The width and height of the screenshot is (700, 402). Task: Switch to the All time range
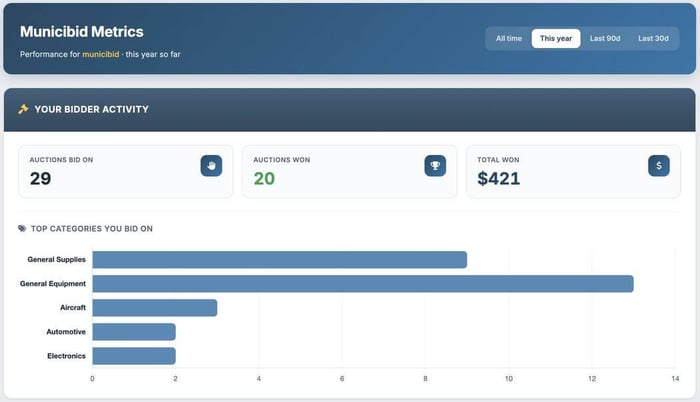coord(508,38)
